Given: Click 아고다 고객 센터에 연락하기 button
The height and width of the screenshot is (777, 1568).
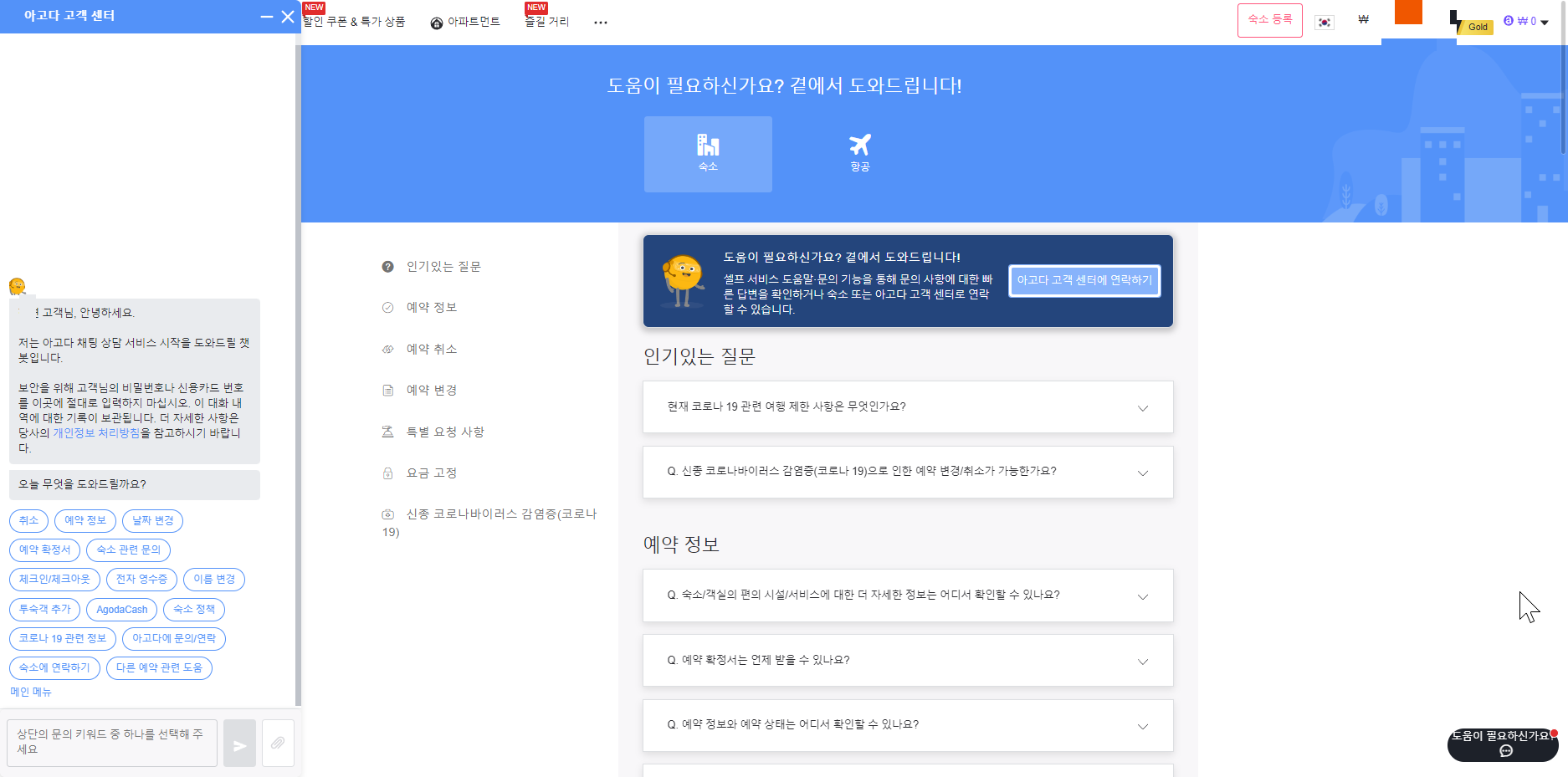Looking at the screenshot, I should tap(1084, 281).
